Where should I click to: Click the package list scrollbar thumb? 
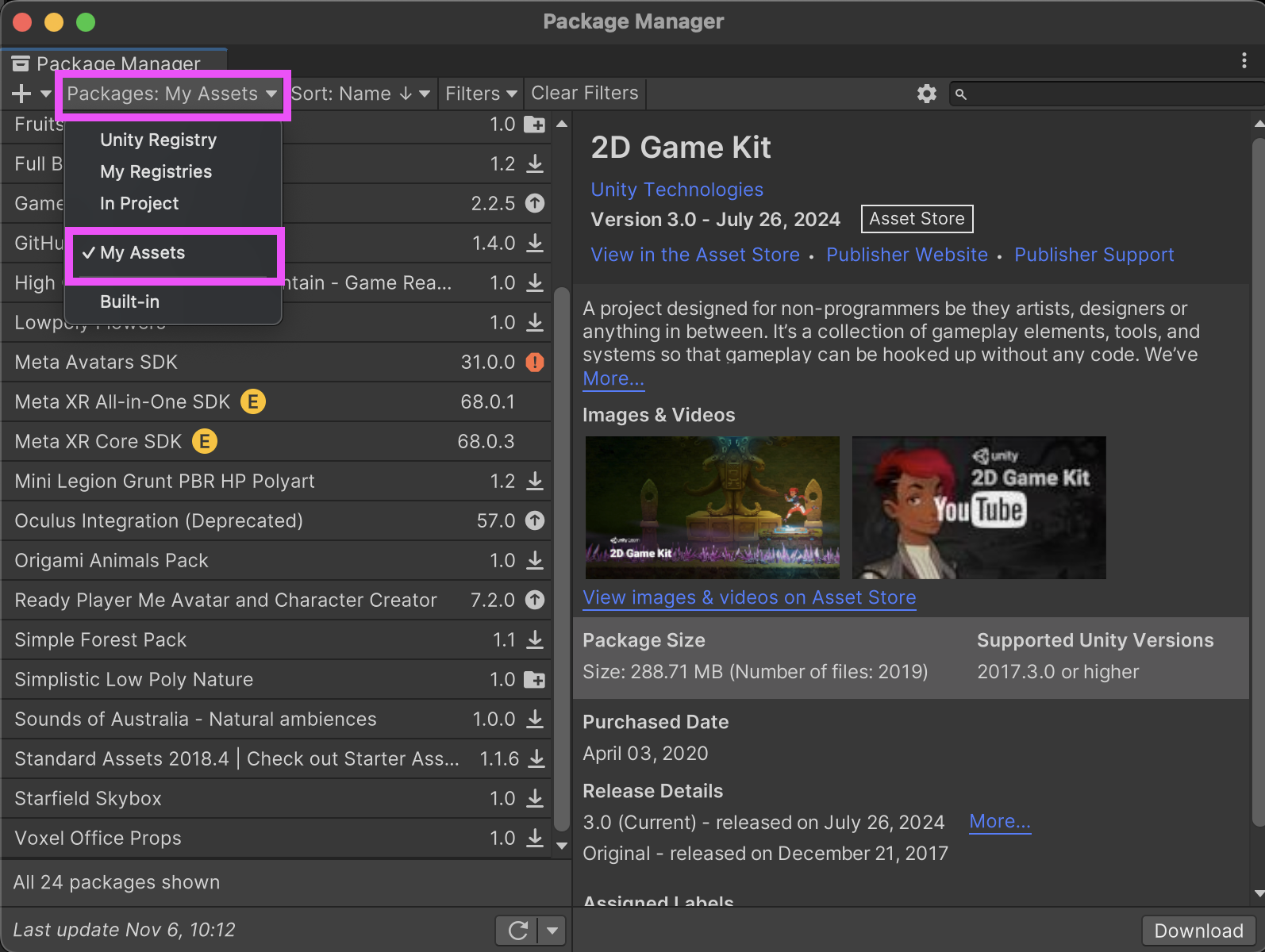click(x=562, y=559)
